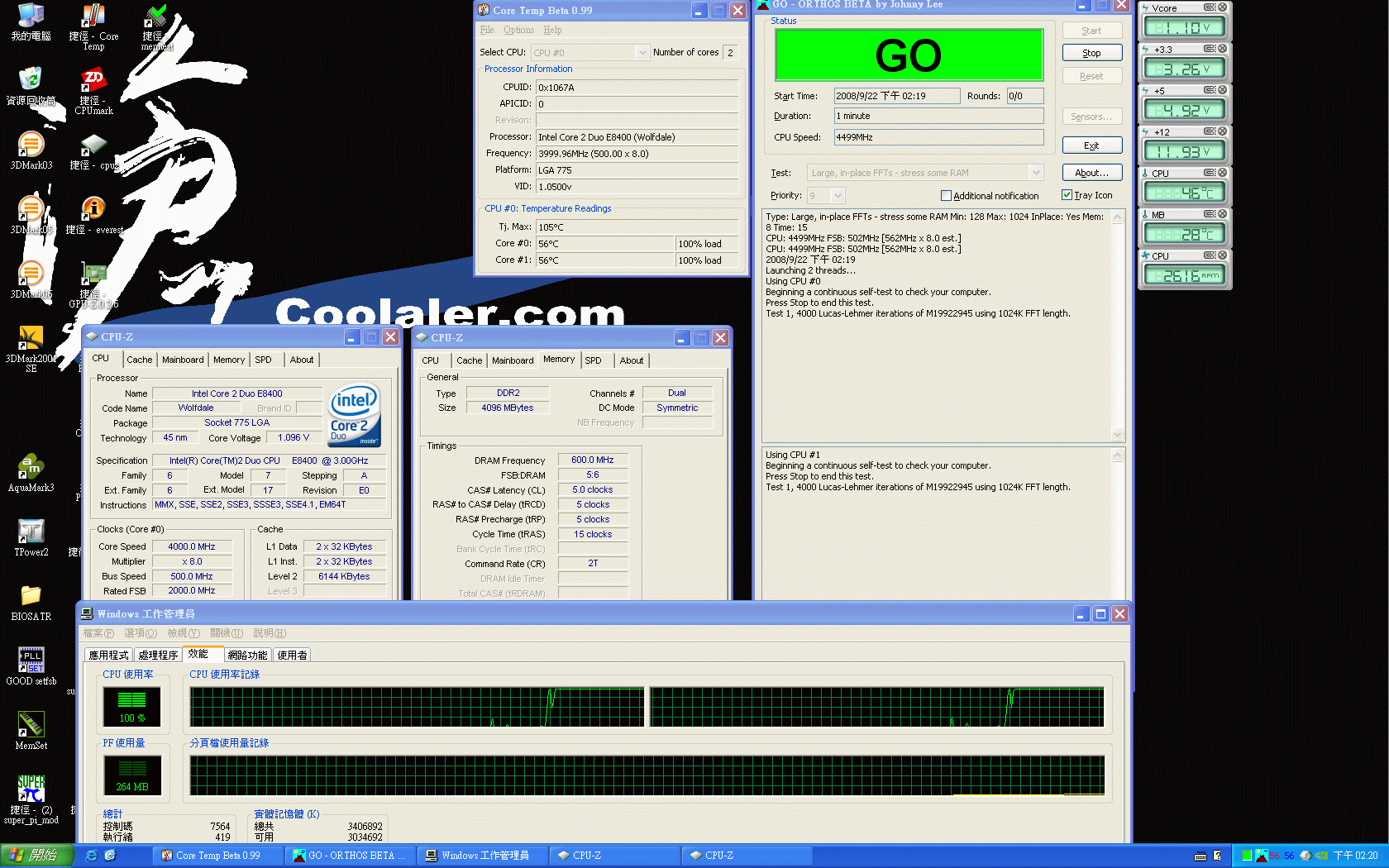Image resolution: width=1389 pixels, height=868 pixels.
Task: Close the CPU fan RPM gadget
Action: 1222,255
